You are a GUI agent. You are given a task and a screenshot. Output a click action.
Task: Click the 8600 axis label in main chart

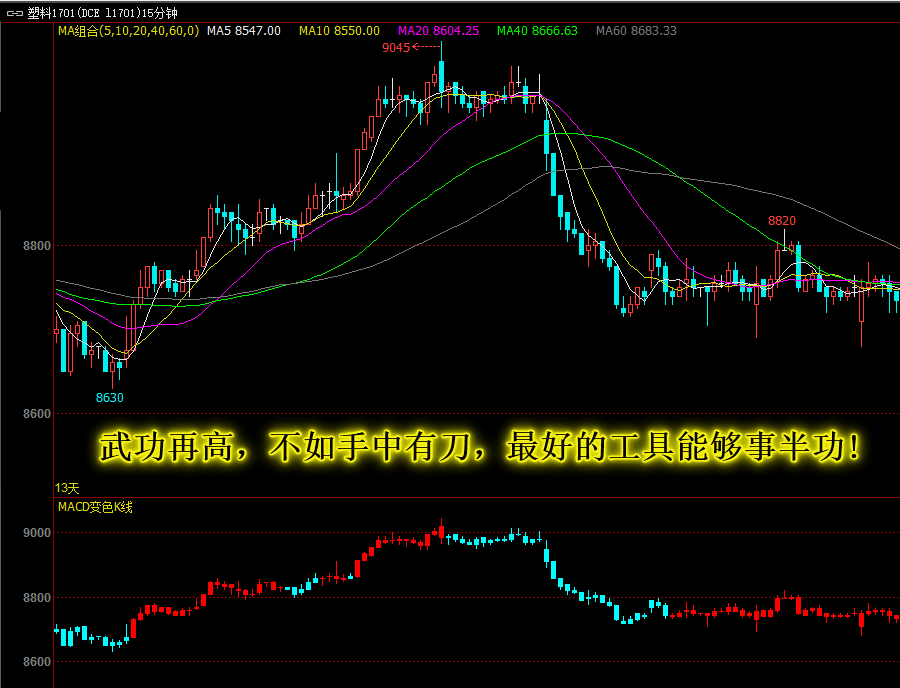pyautogui.click(x=37, y=414)
